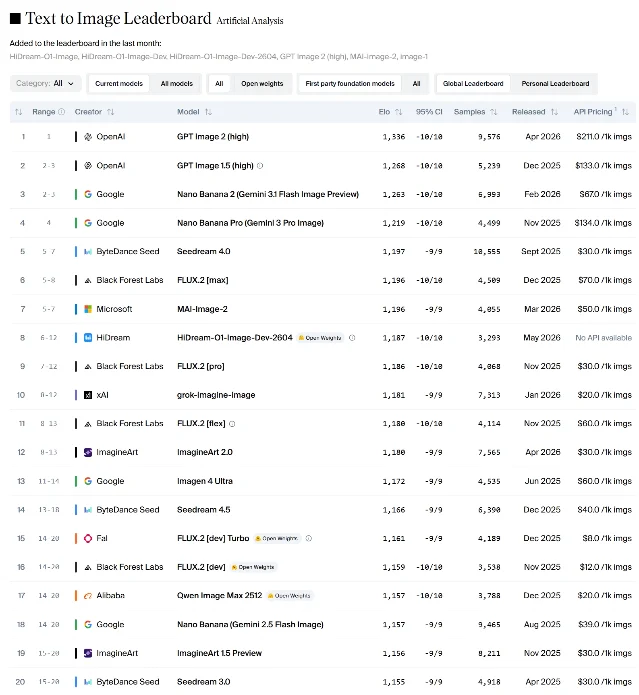Click the Open Weights badge on Qwen Image Max 2512
Viewport: 639px width, 695px height.
289,596
